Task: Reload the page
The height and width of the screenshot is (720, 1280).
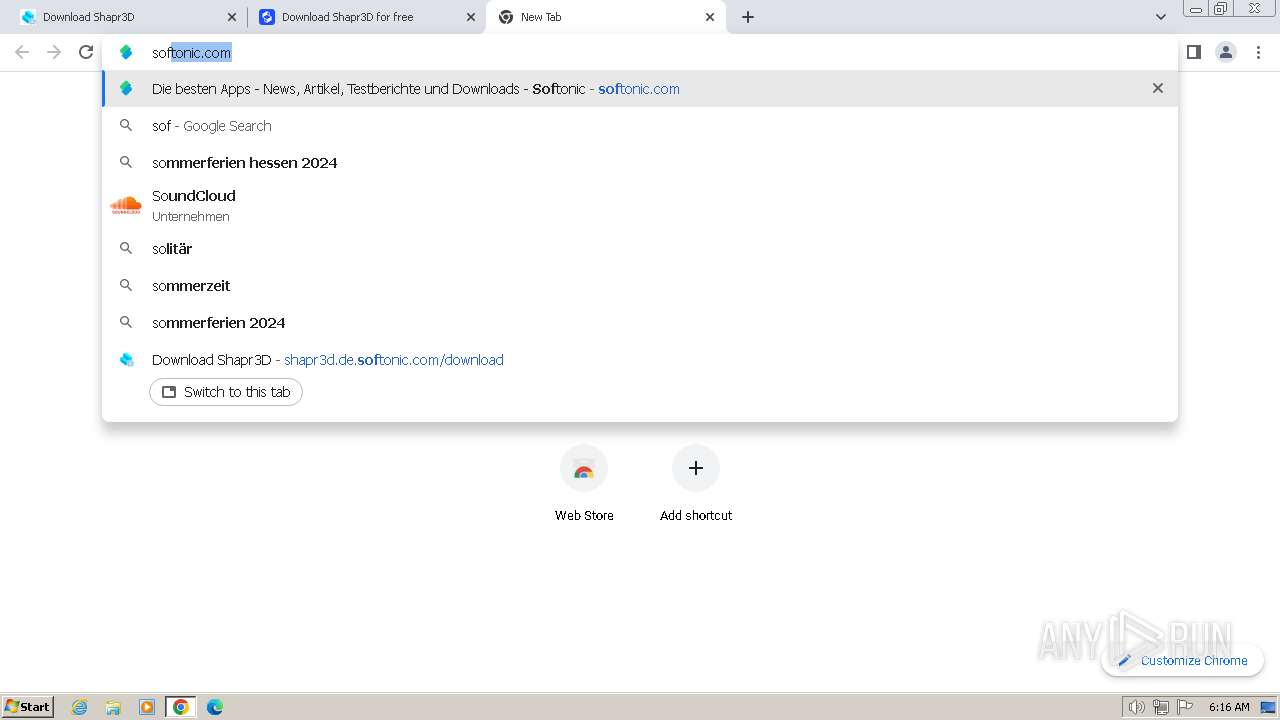Action: (x=86, y=52)
